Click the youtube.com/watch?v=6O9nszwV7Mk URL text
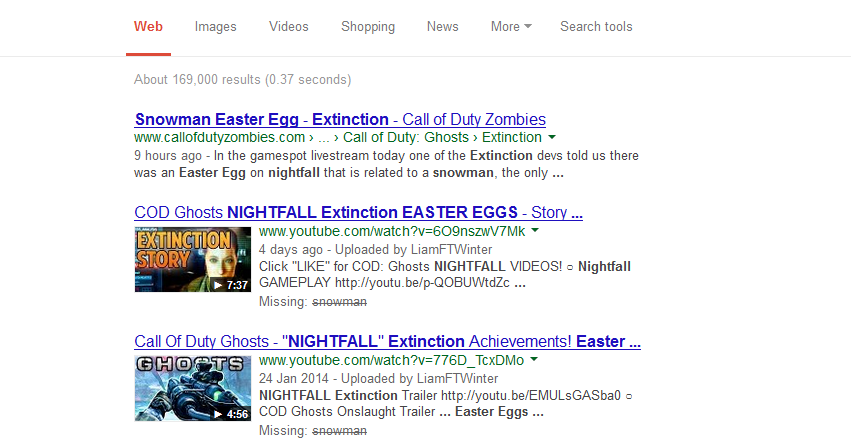The height and width of the screenshot is (442, 851). point(392,231)
